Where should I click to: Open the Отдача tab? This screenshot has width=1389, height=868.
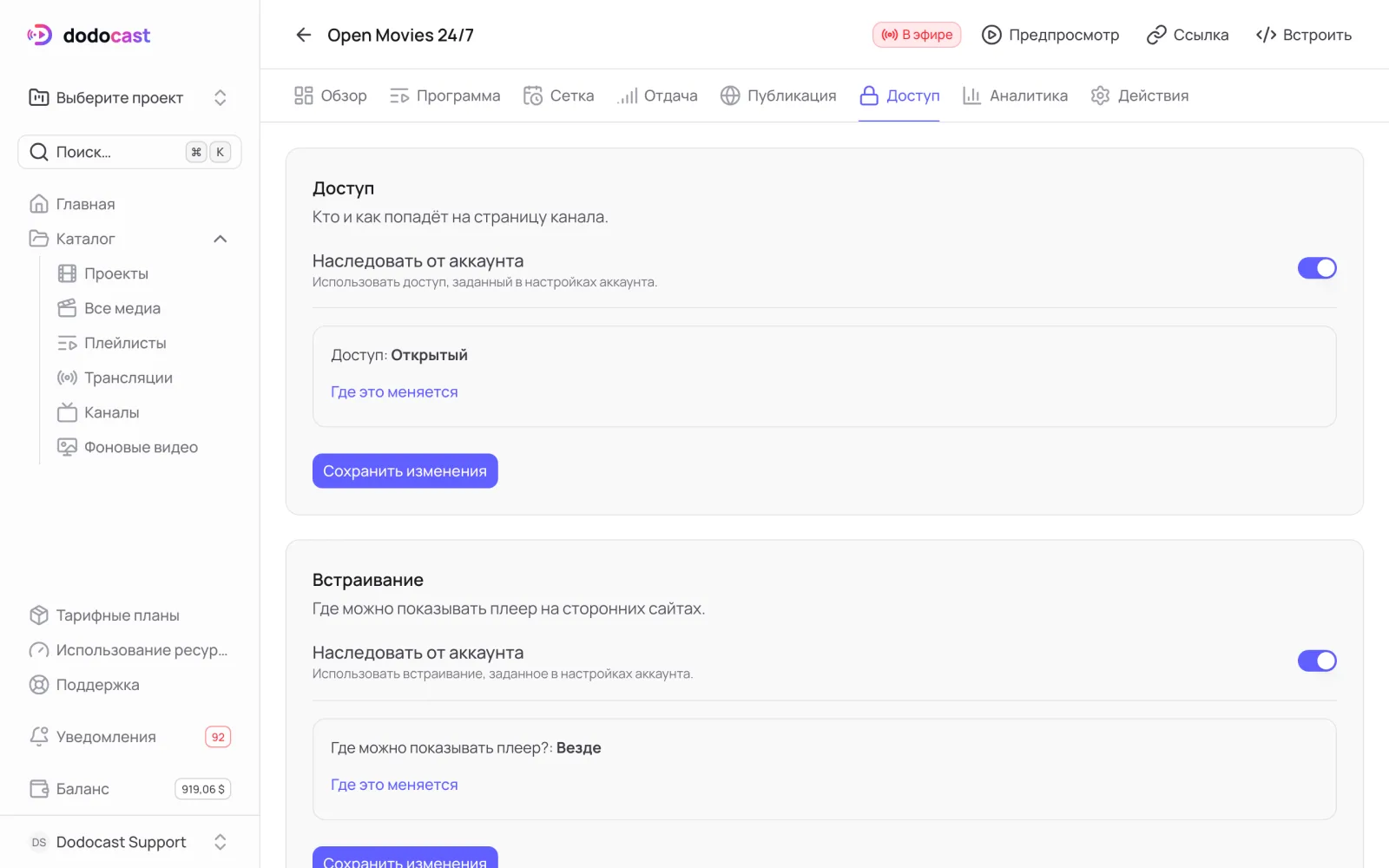(657, 95)
